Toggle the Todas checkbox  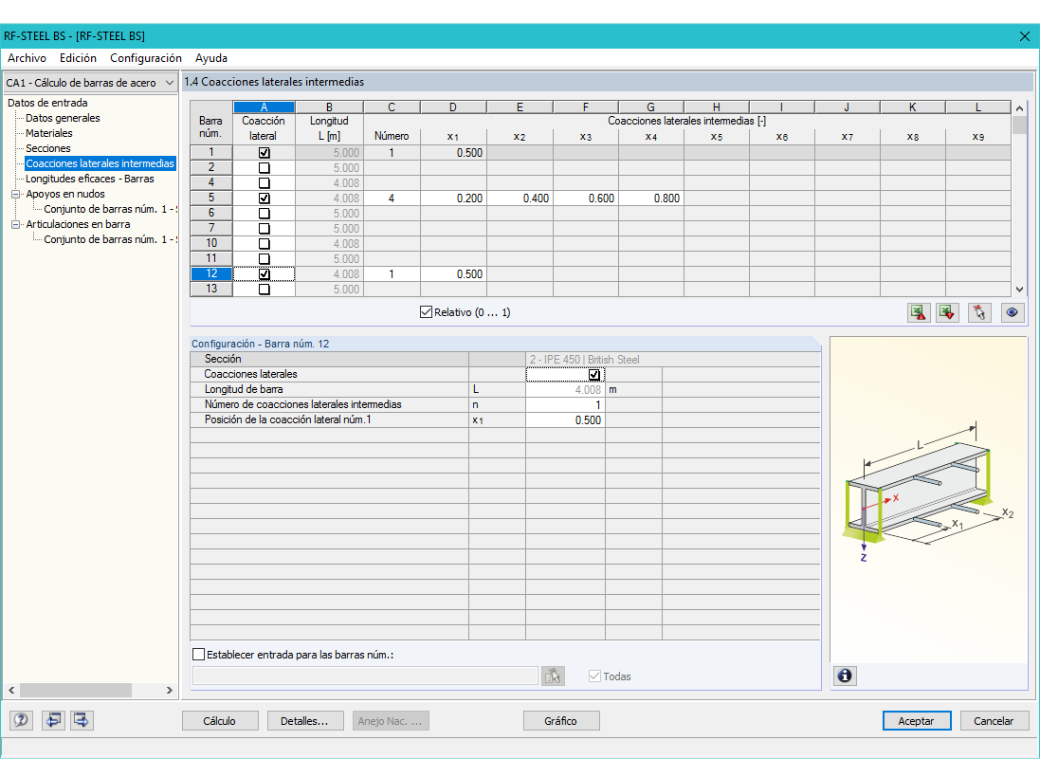tap(595, 676)
